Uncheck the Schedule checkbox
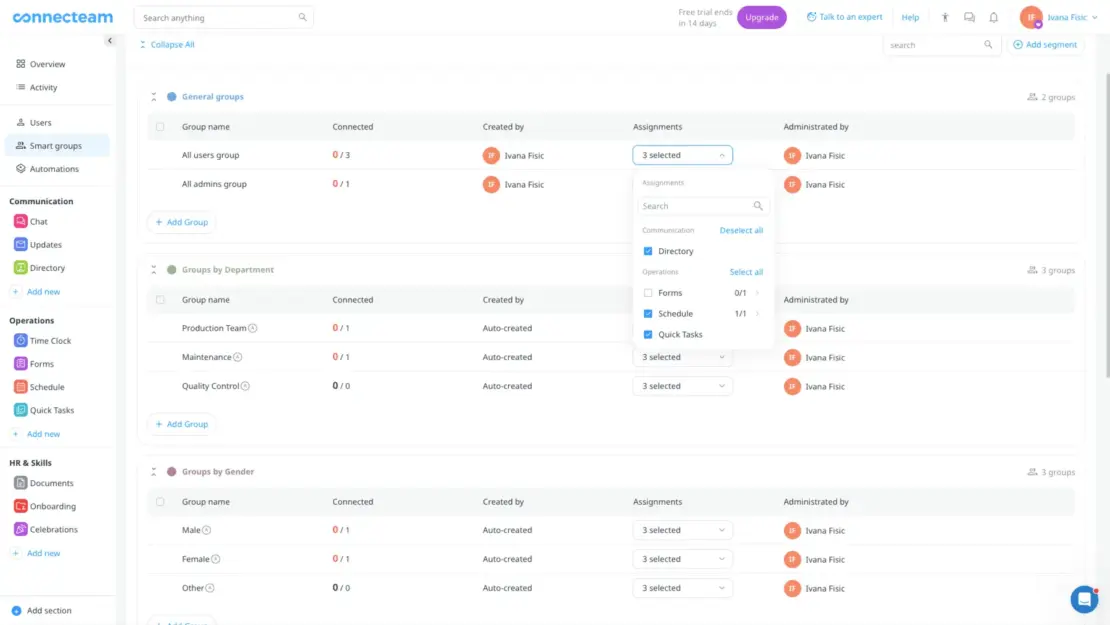Screen dimensions: 1110x625 [648, 314]
